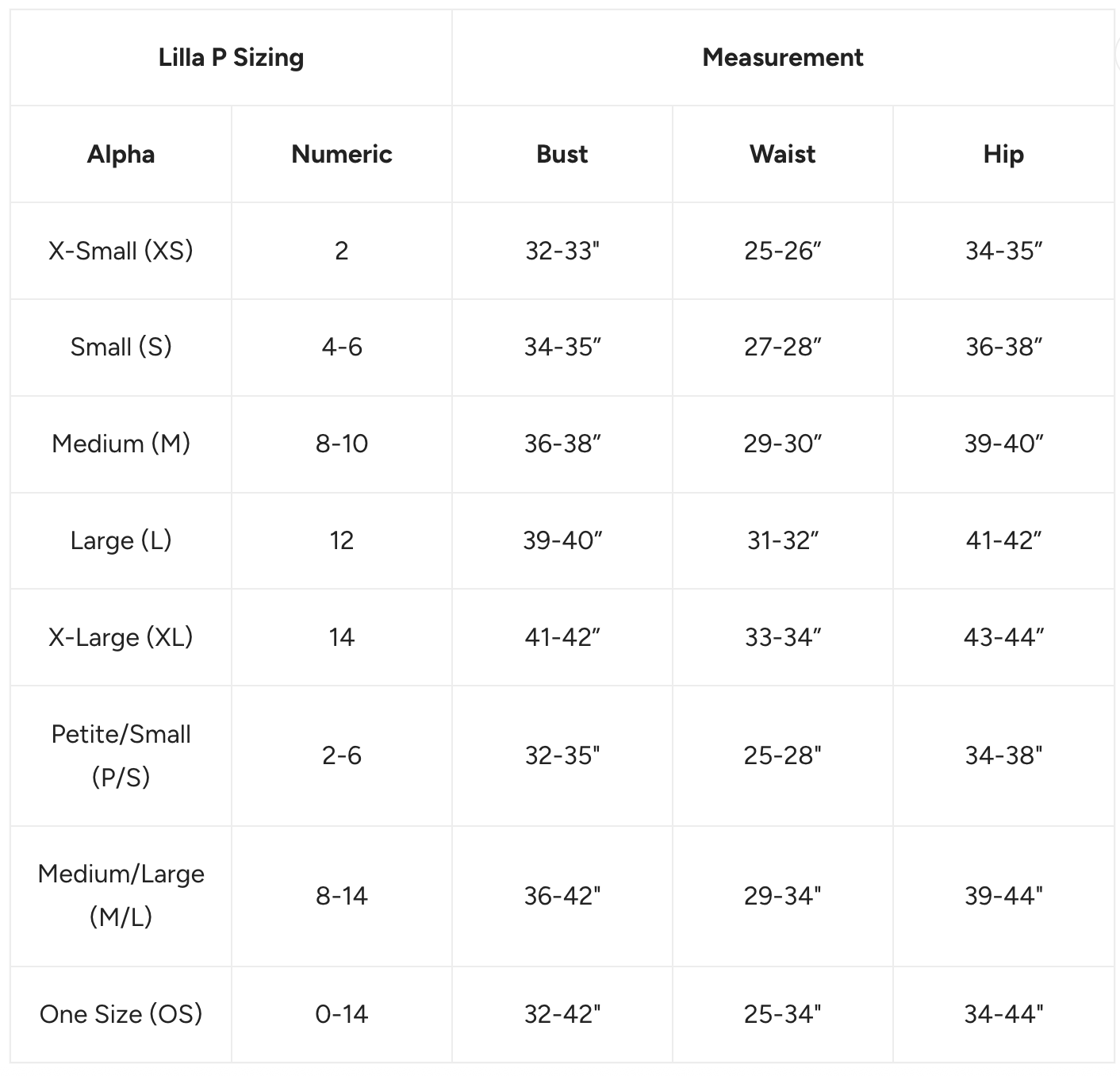Select the X-Small (XS) row label

pos(121,251)
